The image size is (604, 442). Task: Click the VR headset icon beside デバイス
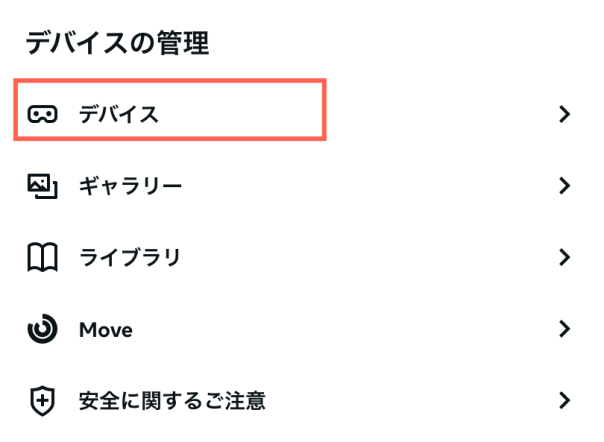point(42,114)
